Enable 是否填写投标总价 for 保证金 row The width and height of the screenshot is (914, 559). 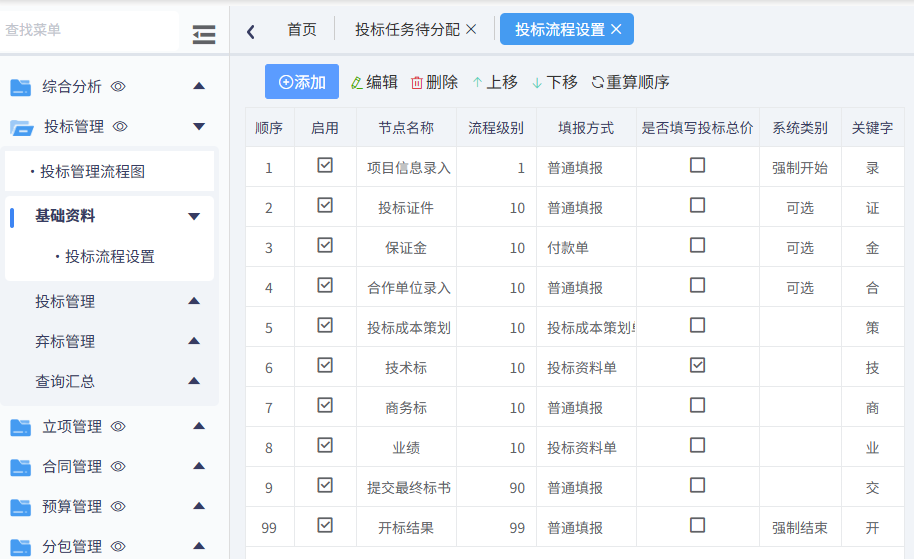(698, 245)
